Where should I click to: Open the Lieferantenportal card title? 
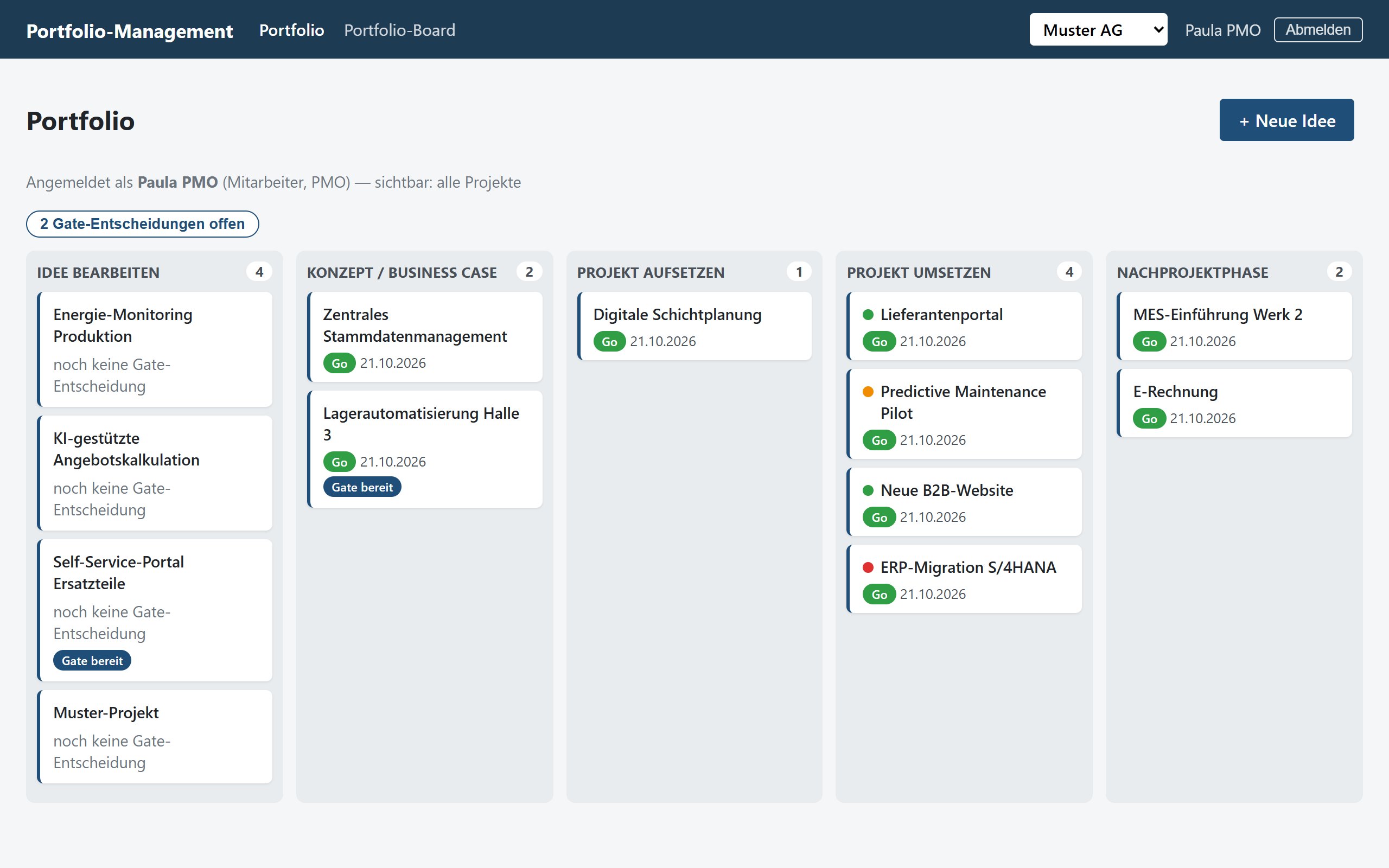coord(941,315)
